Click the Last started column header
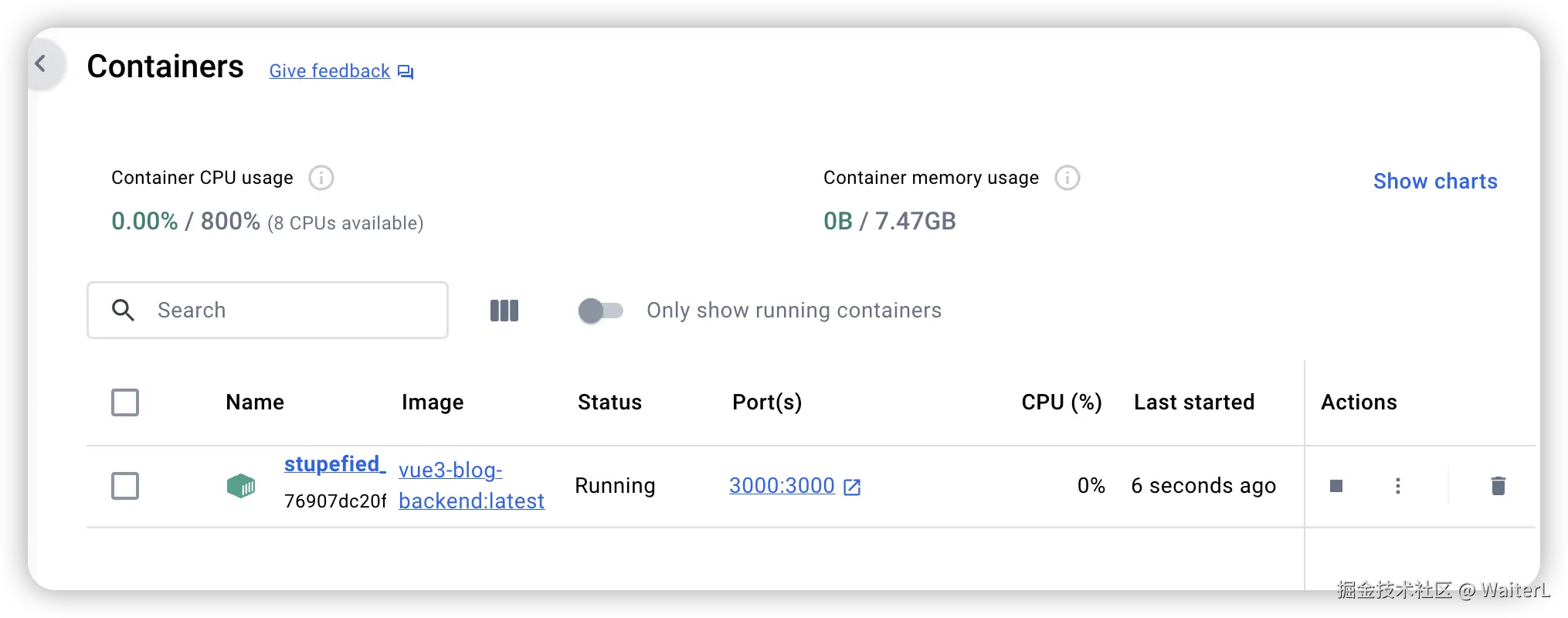The width and height of the screenshot is (1568, 618). [x=1194, y=402]
